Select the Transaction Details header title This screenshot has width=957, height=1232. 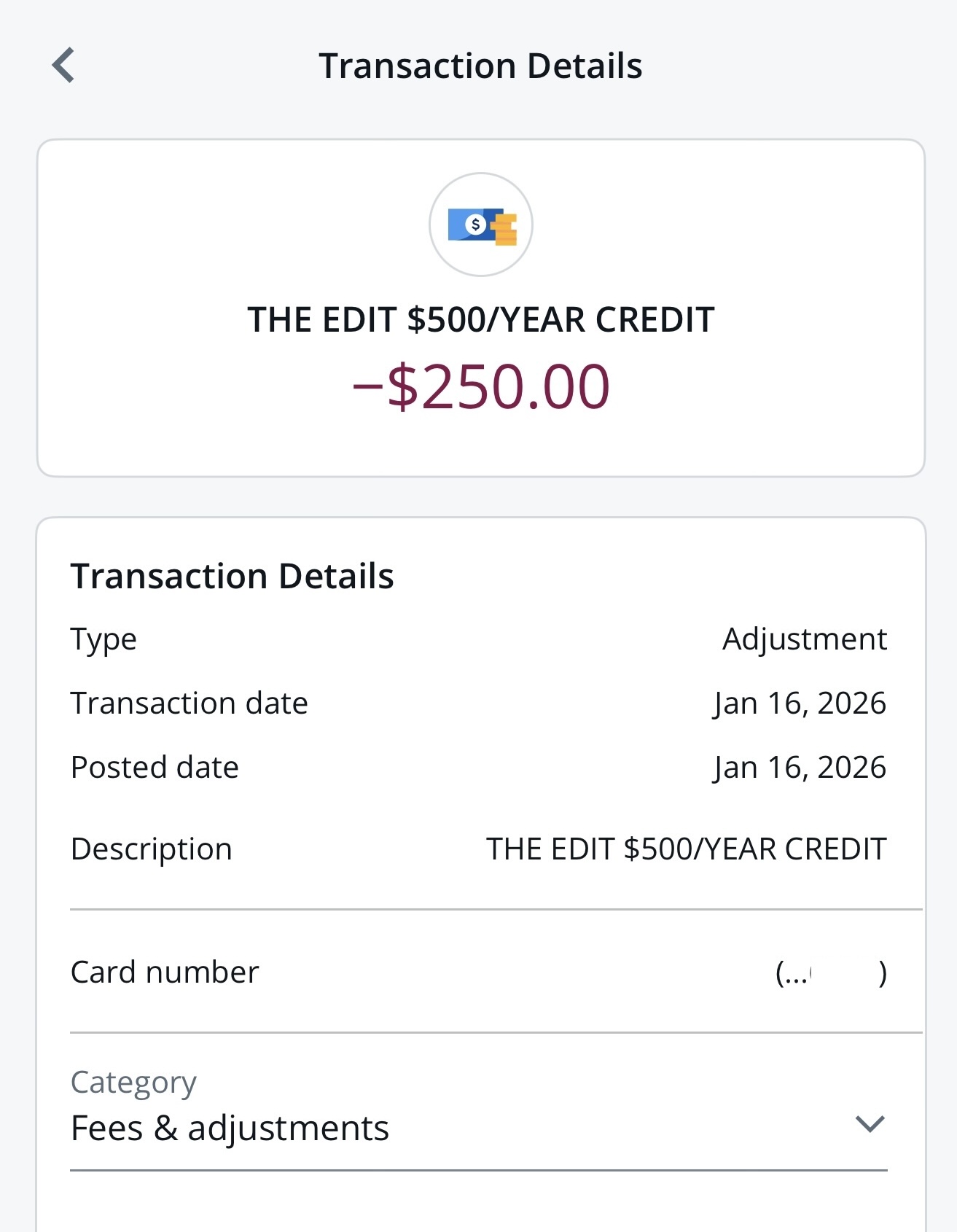coord(483,65)
